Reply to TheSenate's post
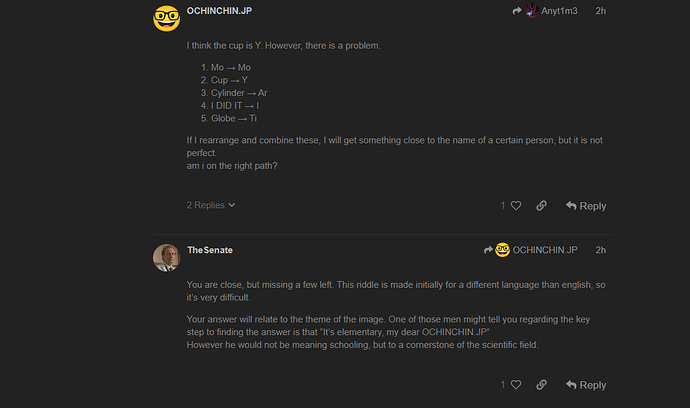 click(x=586, y=385)
